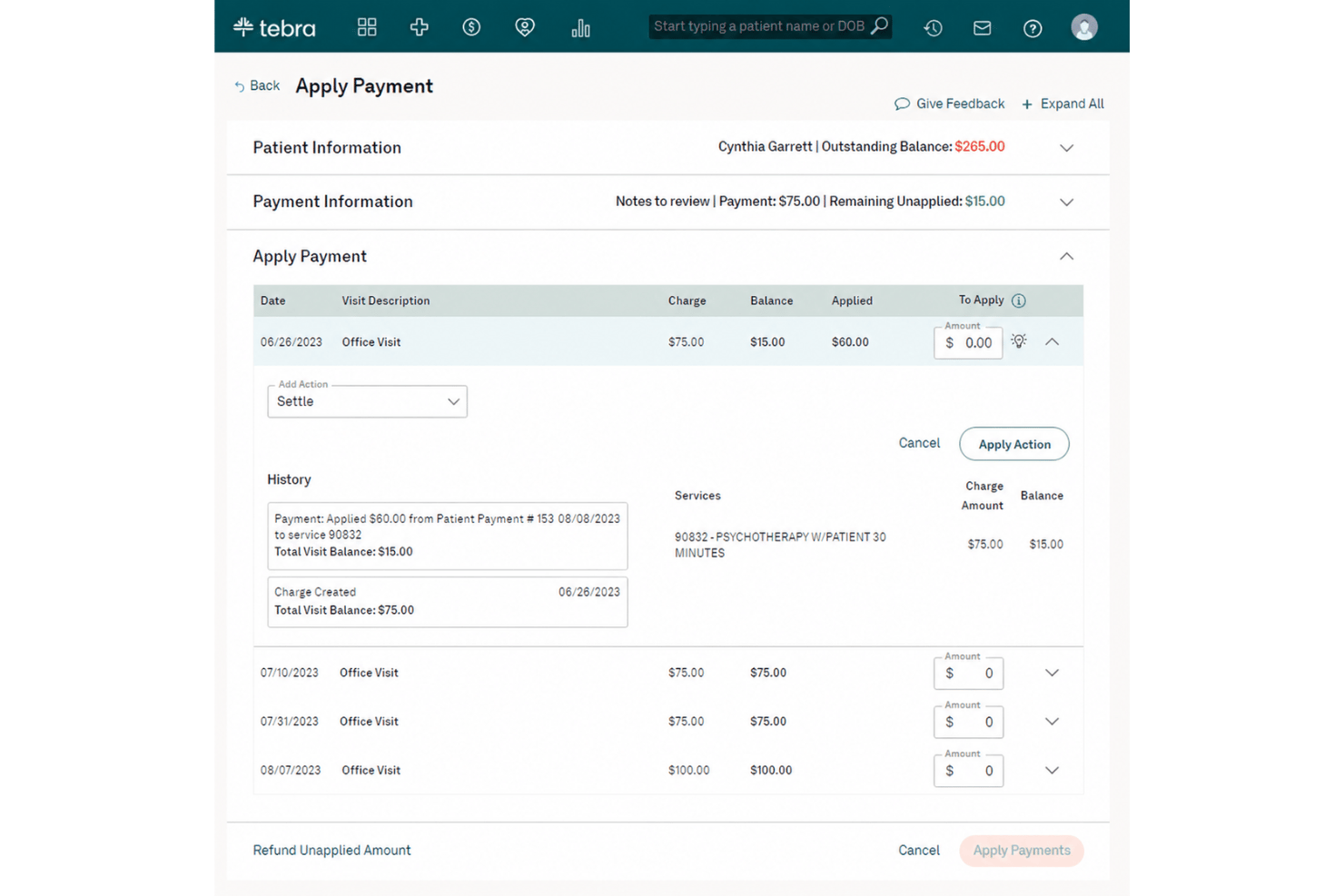
Task: Open the dashboard grid icon
Action: click(367, 27)
